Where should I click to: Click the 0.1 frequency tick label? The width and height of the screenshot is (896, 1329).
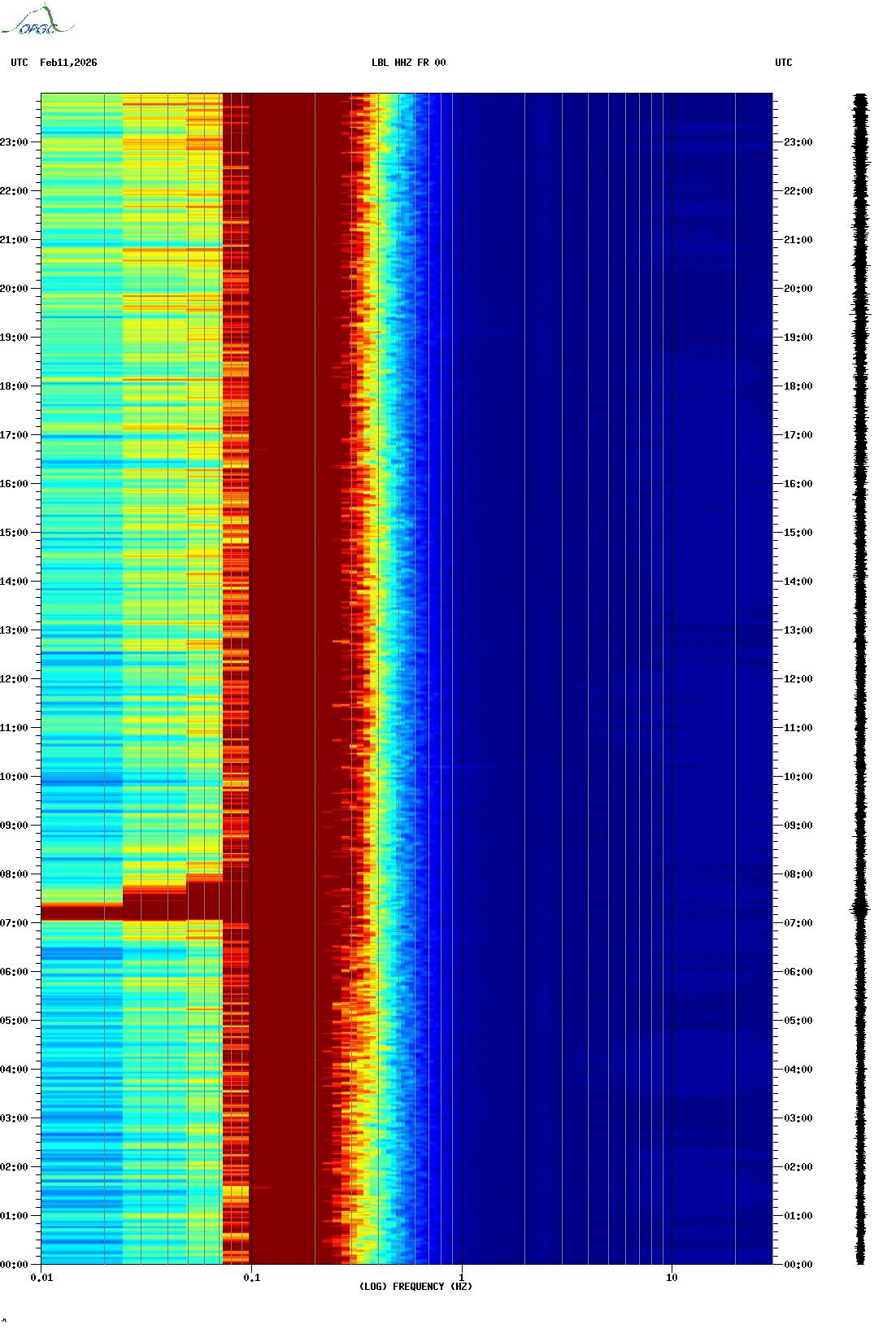tap(251, 1277)
